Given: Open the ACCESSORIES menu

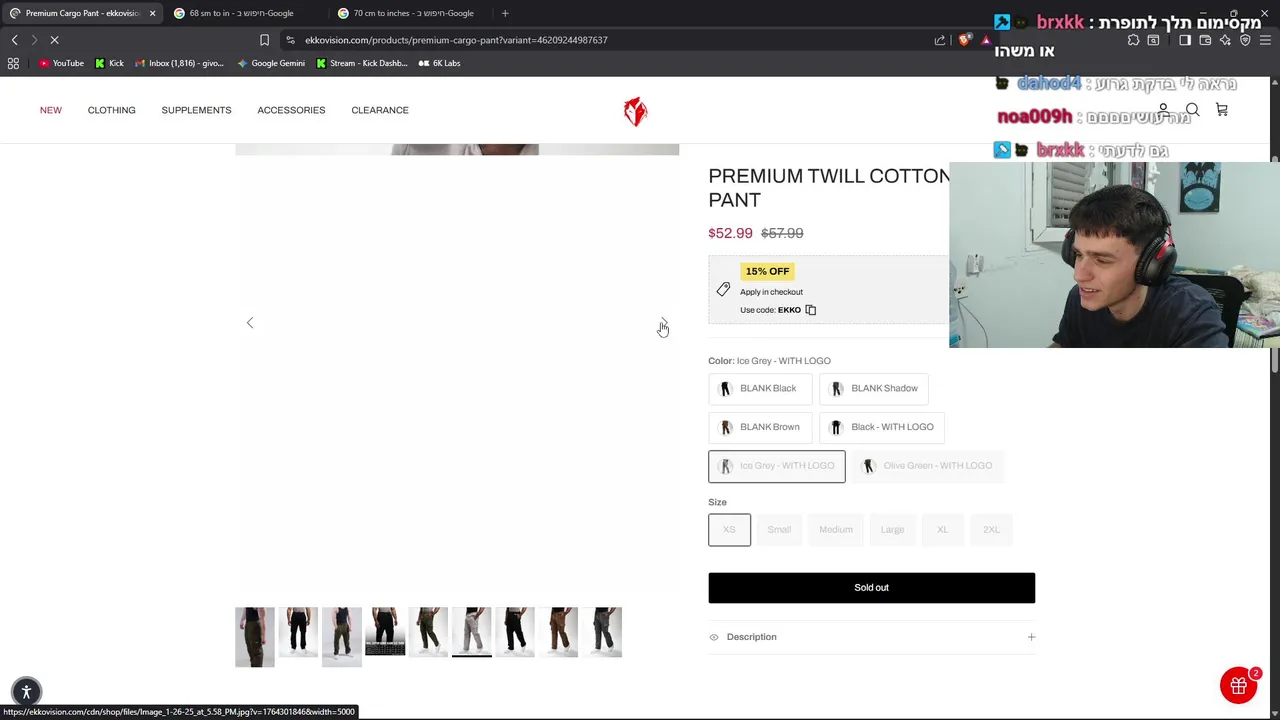Looking at the screenshot, I should [x=291, y=110].
